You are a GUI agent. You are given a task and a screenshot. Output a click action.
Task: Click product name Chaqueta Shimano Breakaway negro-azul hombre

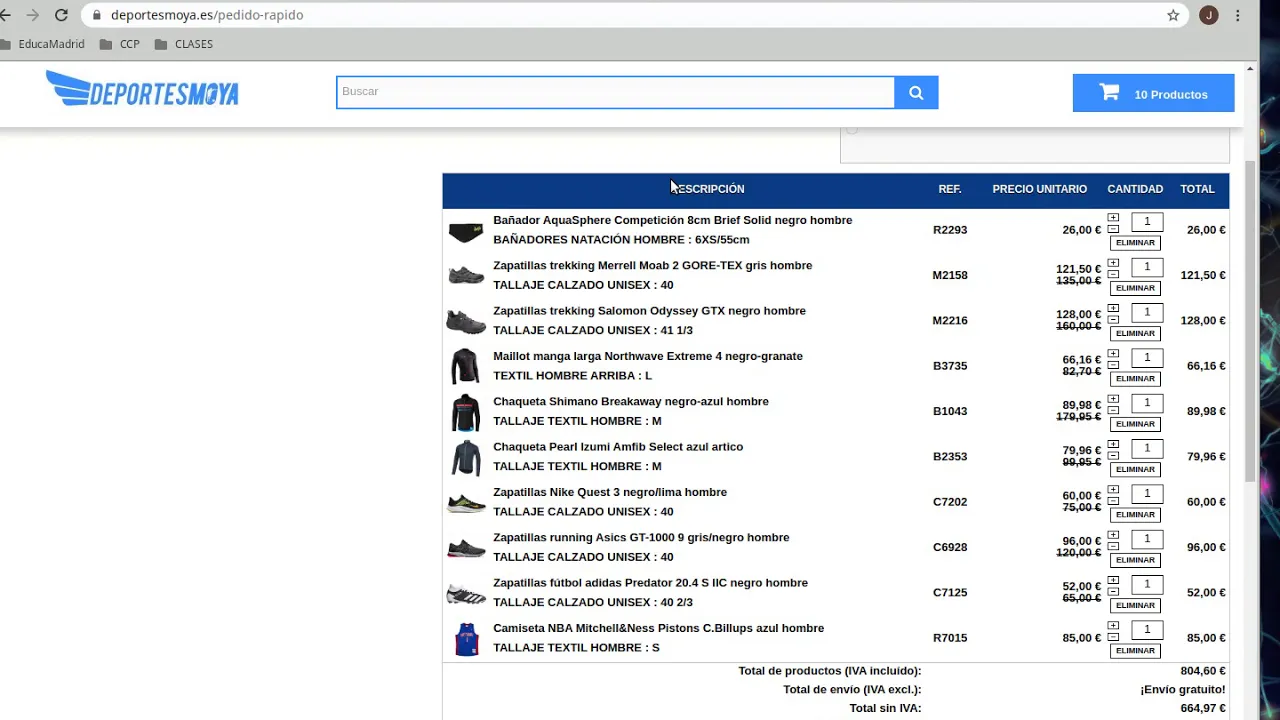[x=631, y=401]
